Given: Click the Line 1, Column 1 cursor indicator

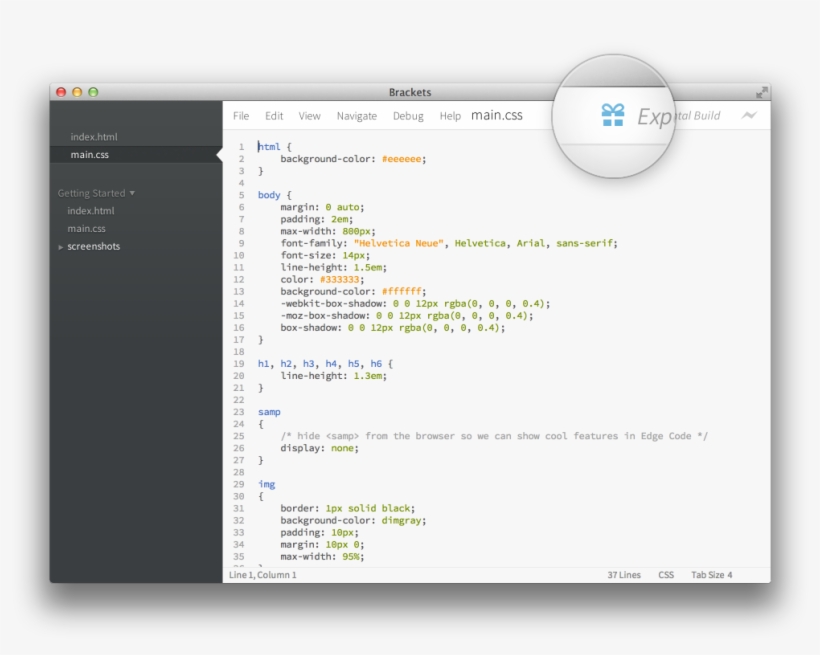Looking at the screenshot, I should [263, 575].
